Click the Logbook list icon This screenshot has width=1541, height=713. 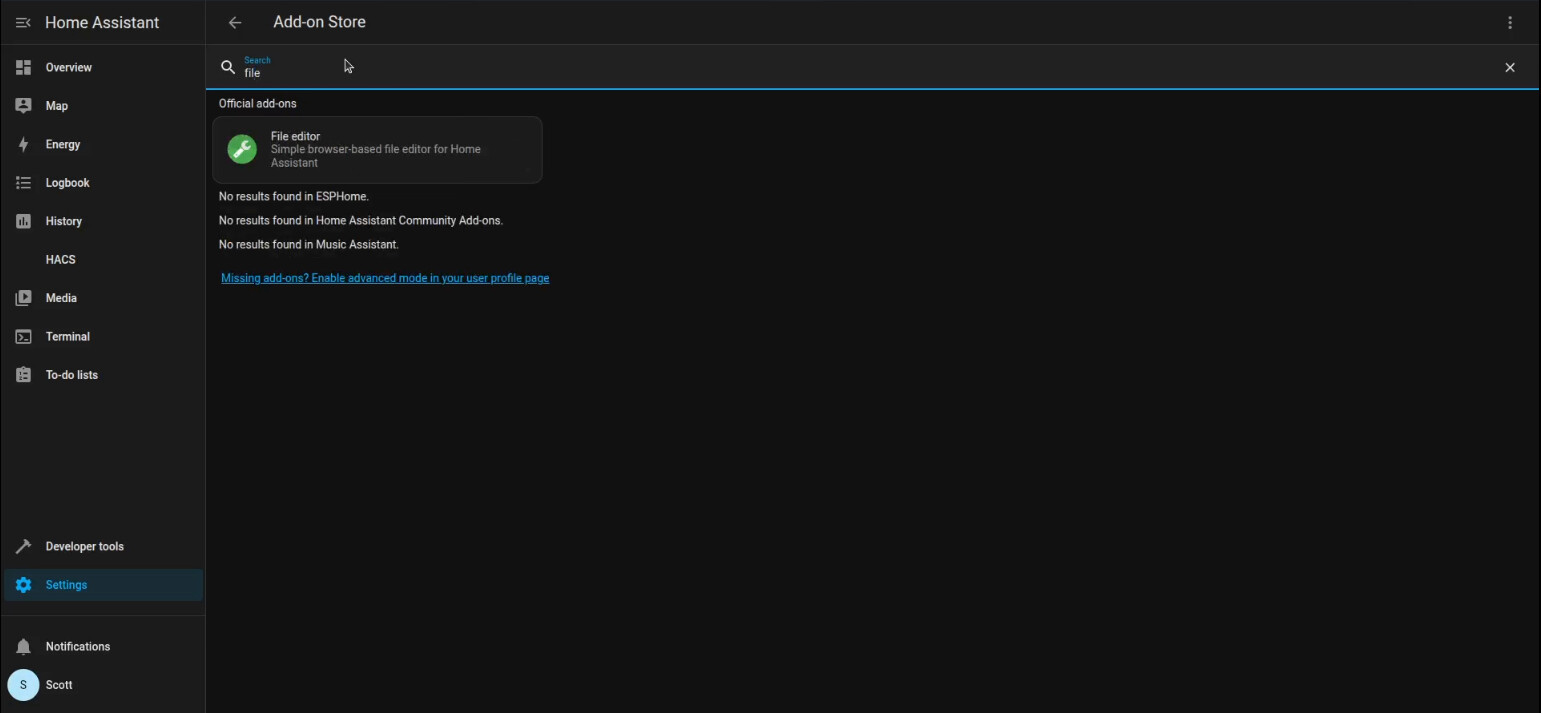23,182
